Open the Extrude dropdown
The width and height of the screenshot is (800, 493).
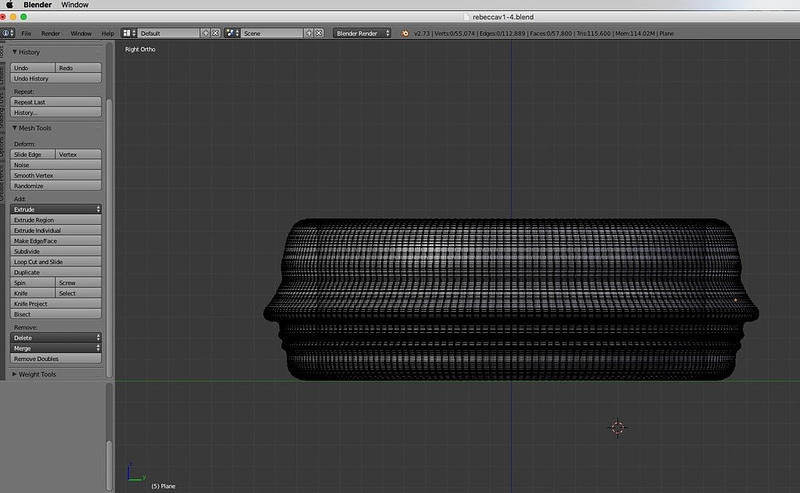[x=56, y=209]
